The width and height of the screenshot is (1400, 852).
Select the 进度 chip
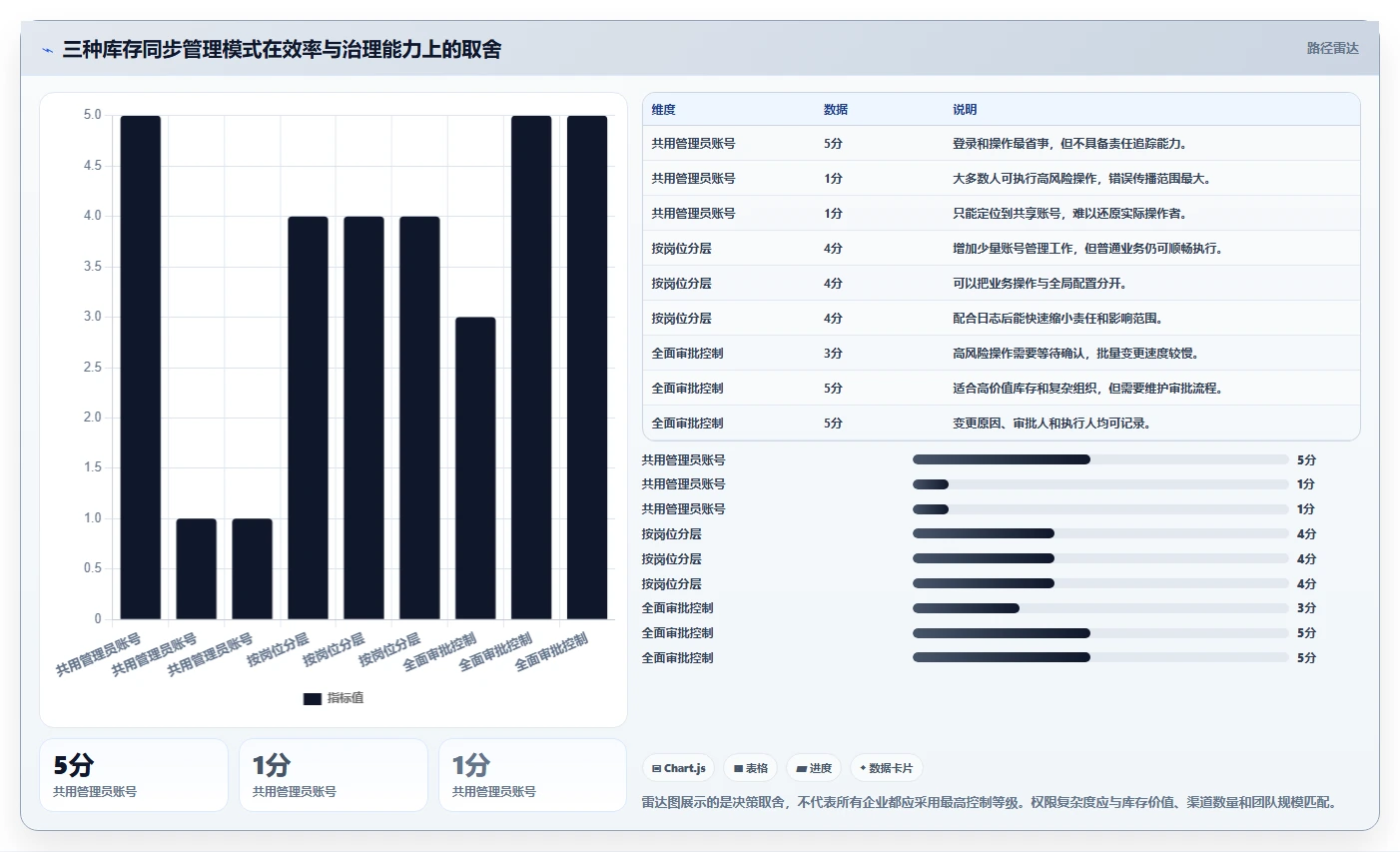click(x=814, y=768)
